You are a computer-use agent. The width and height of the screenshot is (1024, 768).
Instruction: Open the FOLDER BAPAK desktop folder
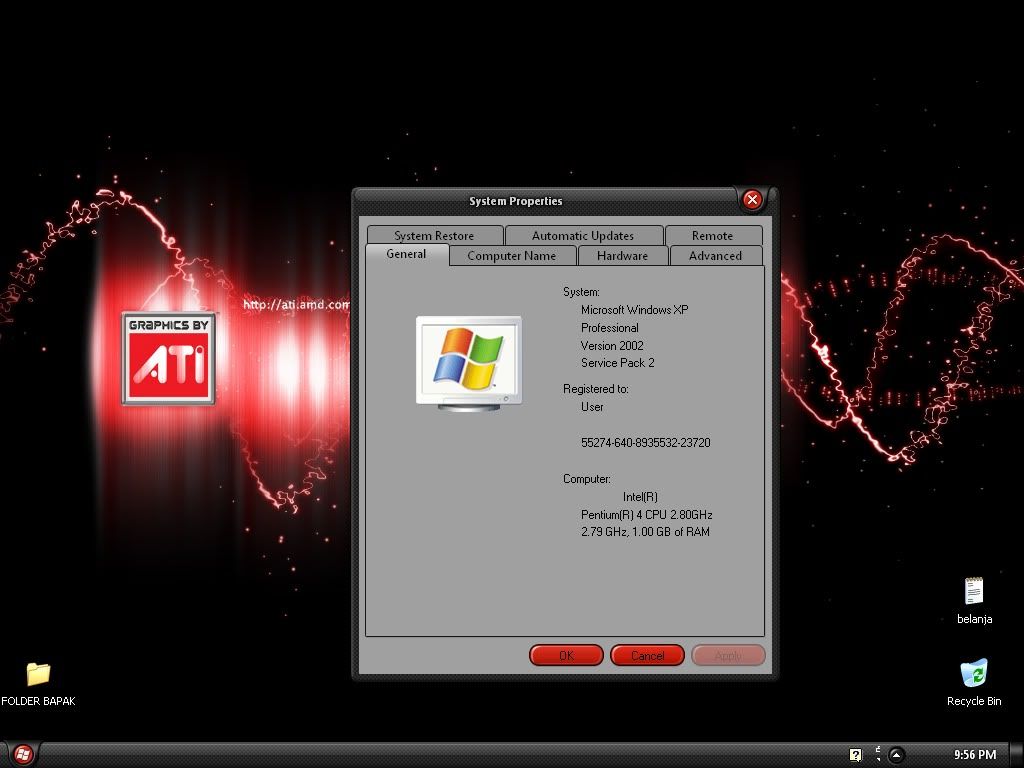click(38, 684)
